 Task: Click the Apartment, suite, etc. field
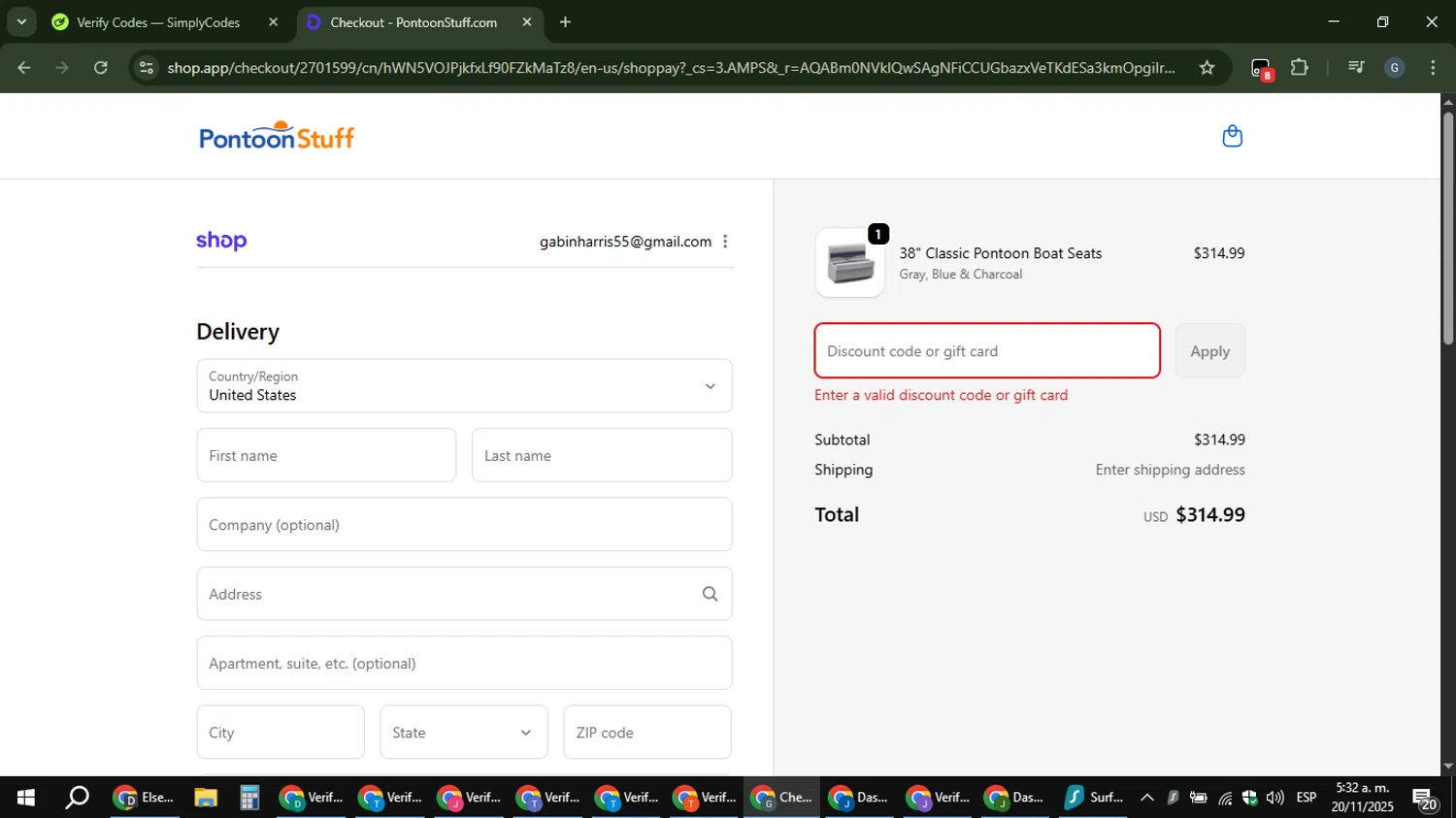click(464, 664)
